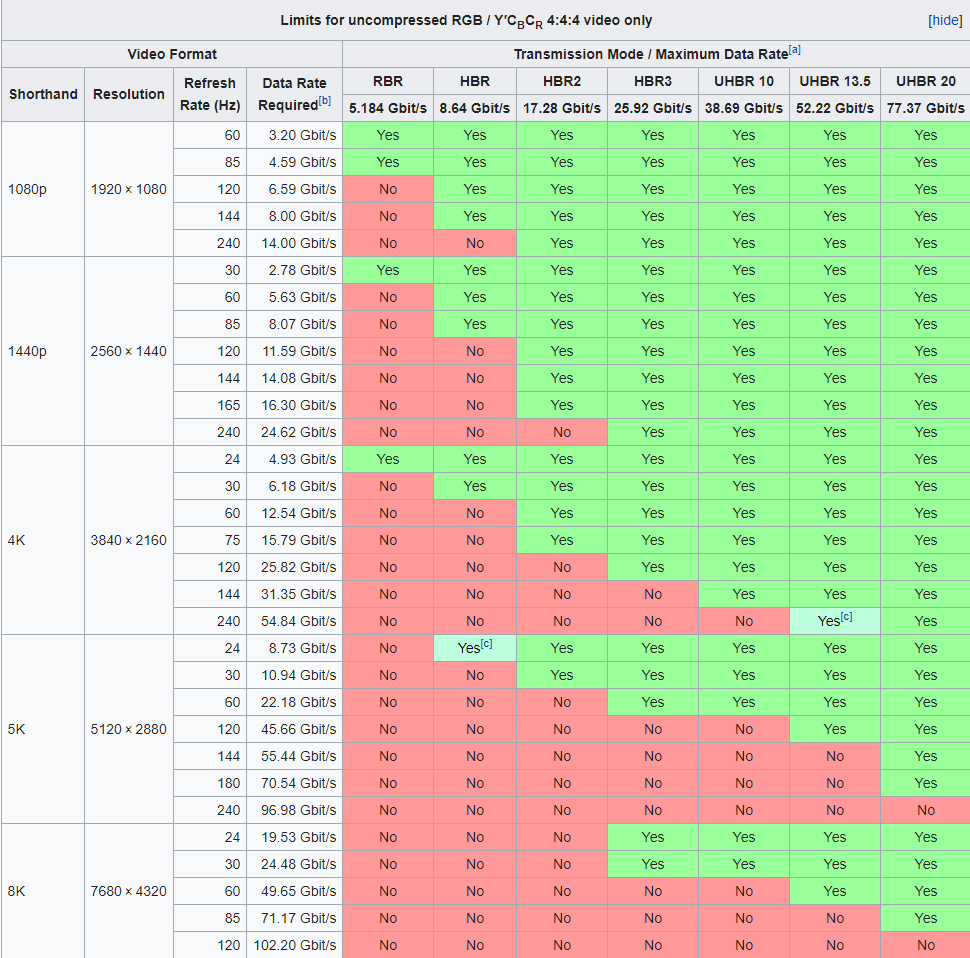Open footnote [c] in 5K 24 Hz row

pyautogui.click(x=486, y=644)
